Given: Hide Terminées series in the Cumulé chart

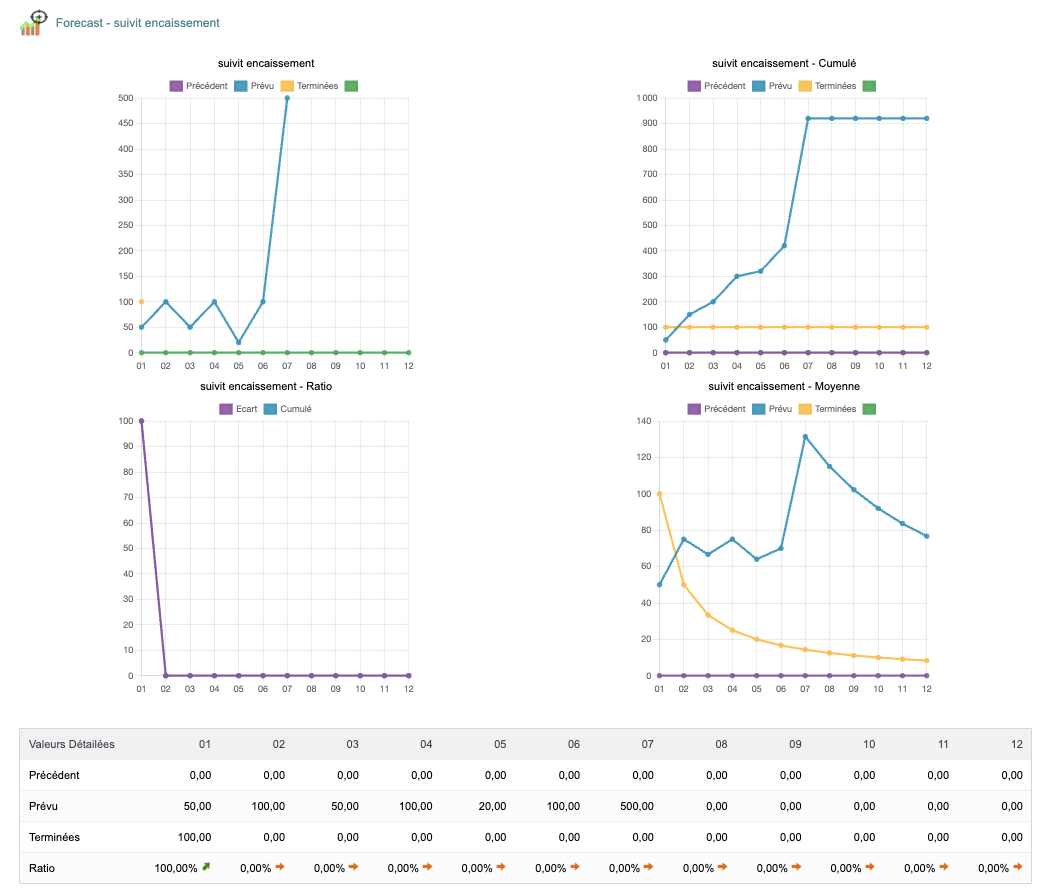Looking at the screenshot, I should [x=826, y=86].
